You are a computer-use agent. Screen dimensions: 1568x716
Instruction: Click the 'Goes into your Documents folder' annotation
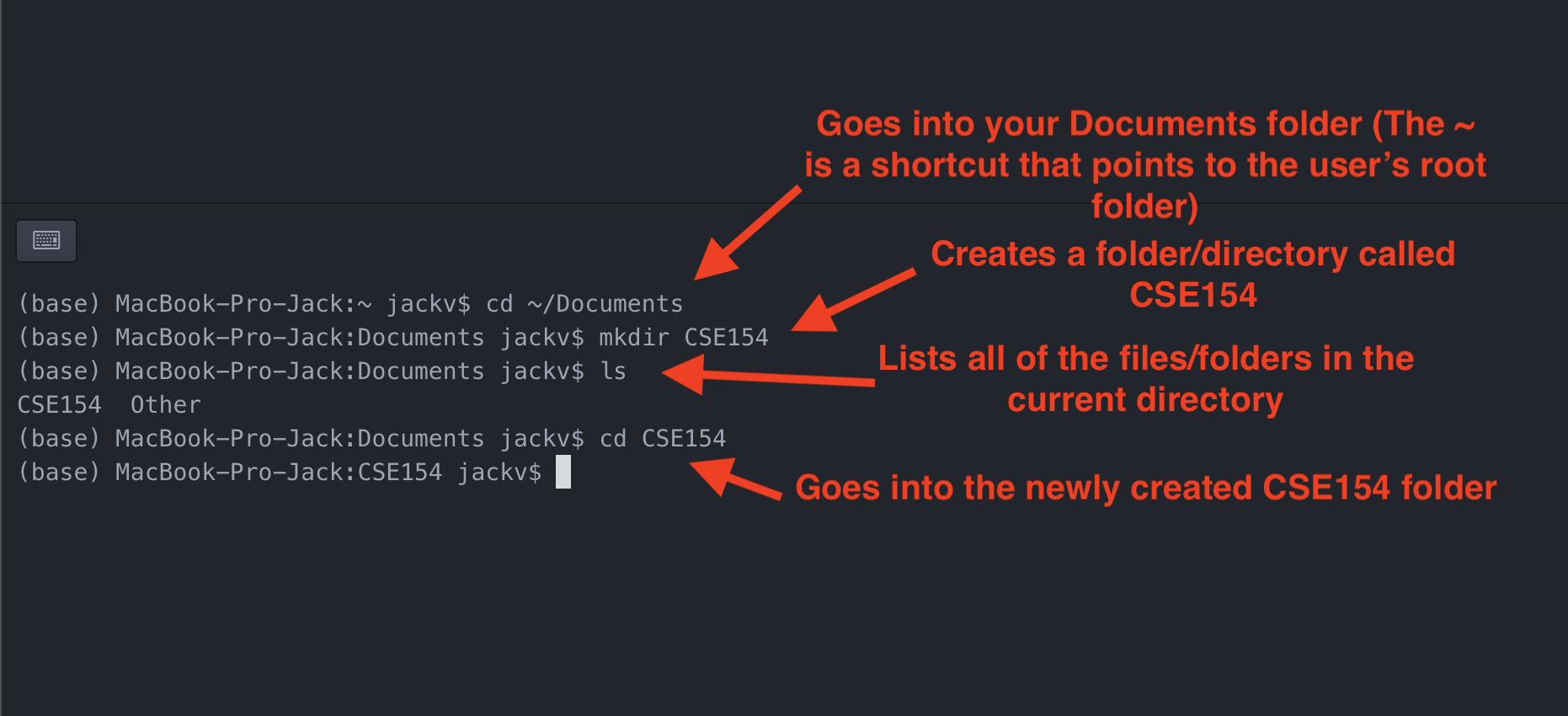pyautogui.click(x=1145, y=165)
